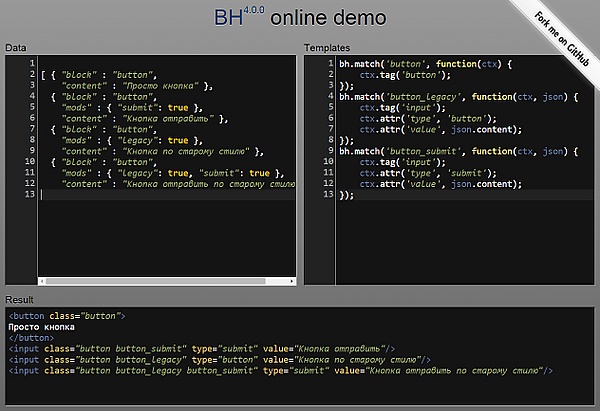Click line number 7 in Data gutter
This screenshot has width=600, height=411.
32,129
